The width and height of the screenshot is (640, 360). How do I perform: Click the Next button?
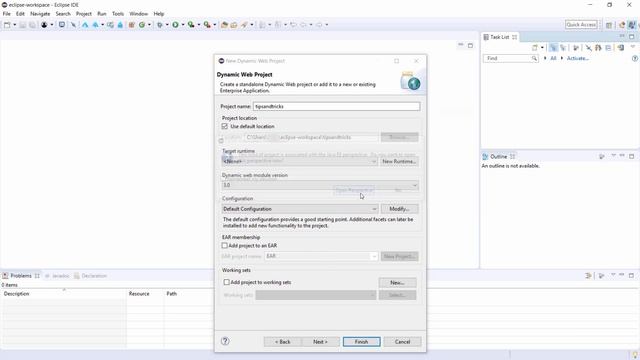(320, 342)
